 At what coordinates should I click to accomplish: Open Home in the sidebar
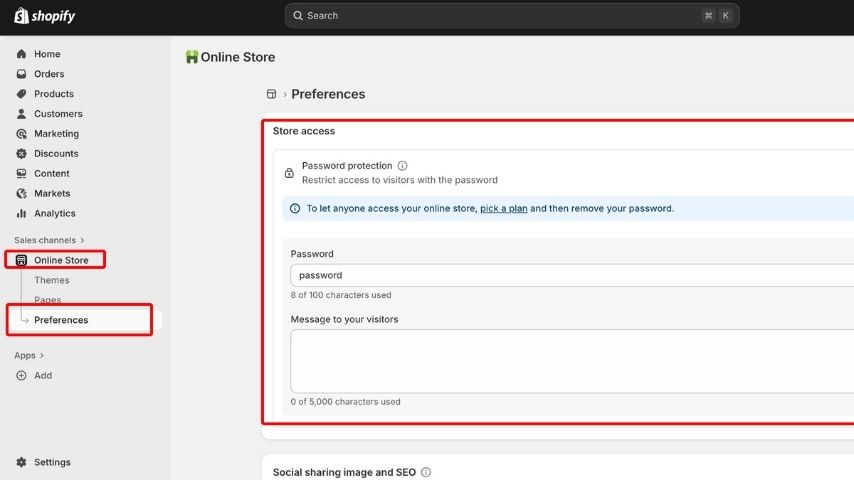point(47,54)
